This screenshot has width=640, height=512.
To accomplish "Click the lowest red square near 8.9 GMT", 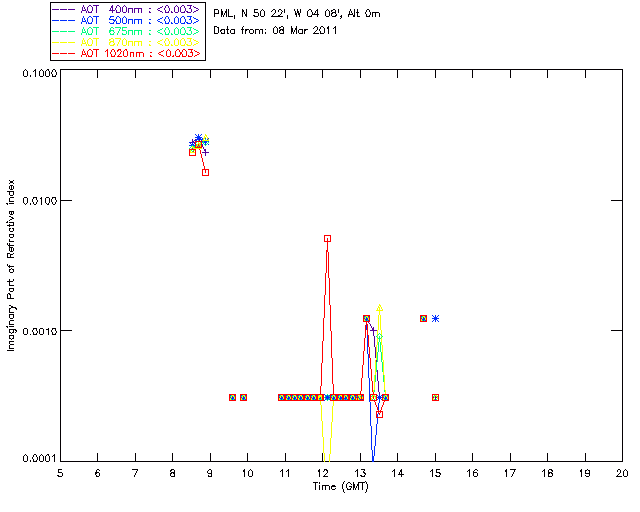I will [x=206, y=173].
